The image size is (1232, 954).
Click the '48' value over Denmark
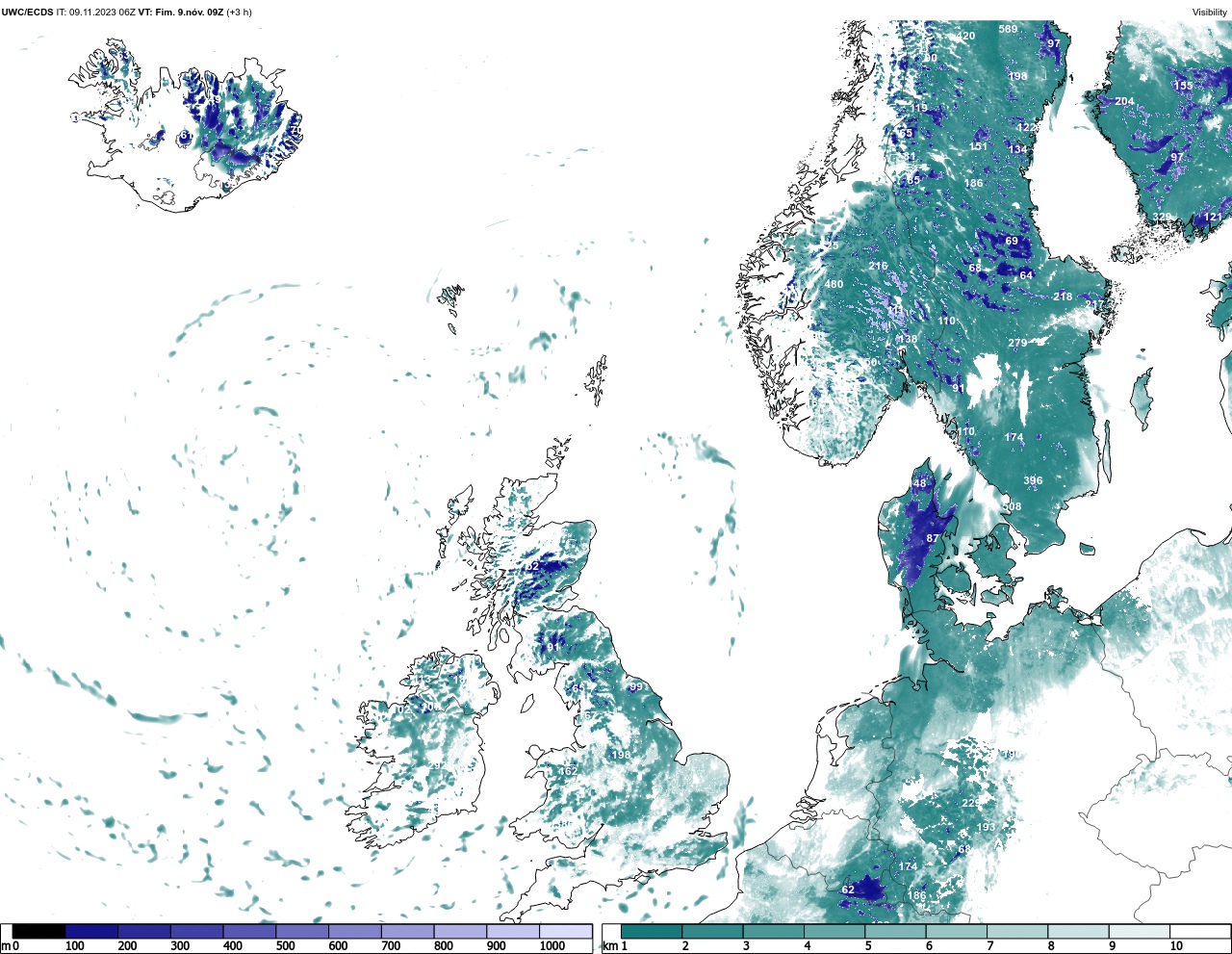920,484
